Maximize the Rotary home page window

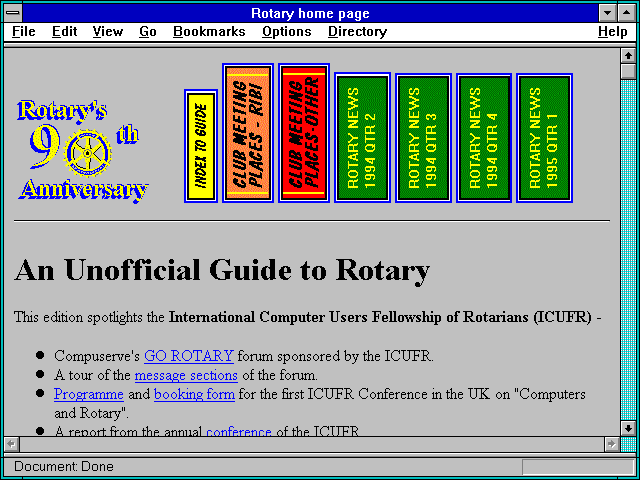pos(627,13)
